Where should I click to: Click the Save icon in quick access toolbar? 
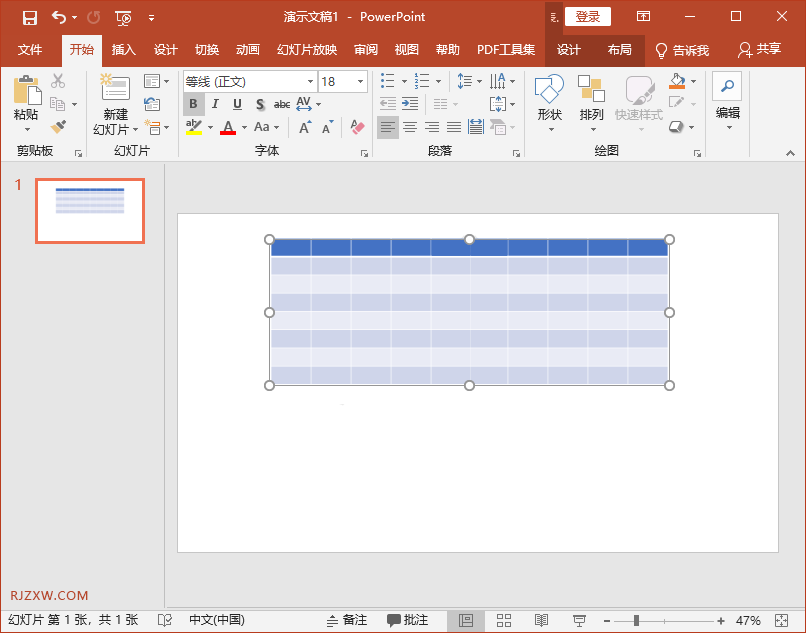point(30,17)
